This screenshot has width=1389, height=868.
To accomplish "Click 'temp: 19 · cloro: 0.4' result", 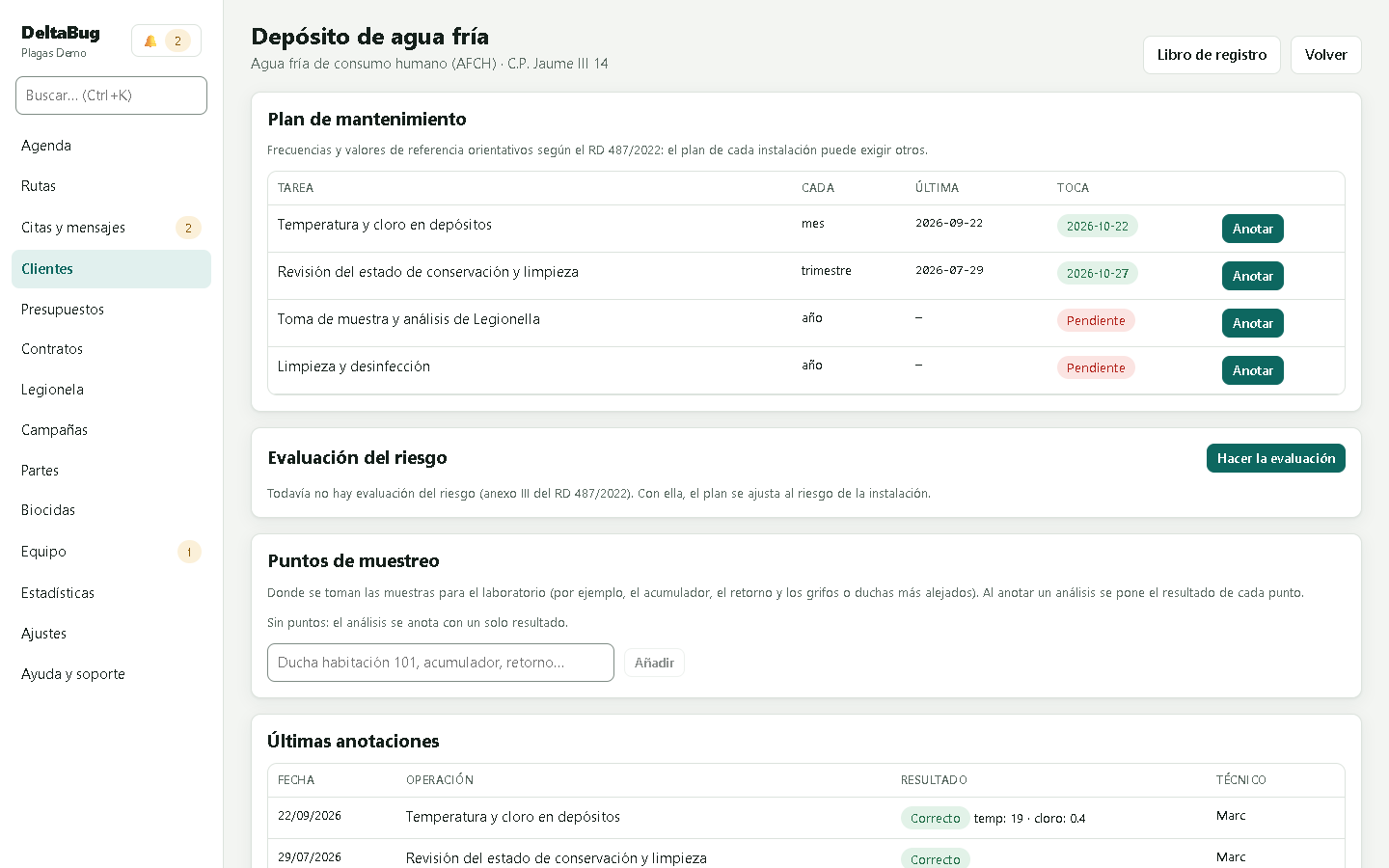I will click(x=1029, y=818).
